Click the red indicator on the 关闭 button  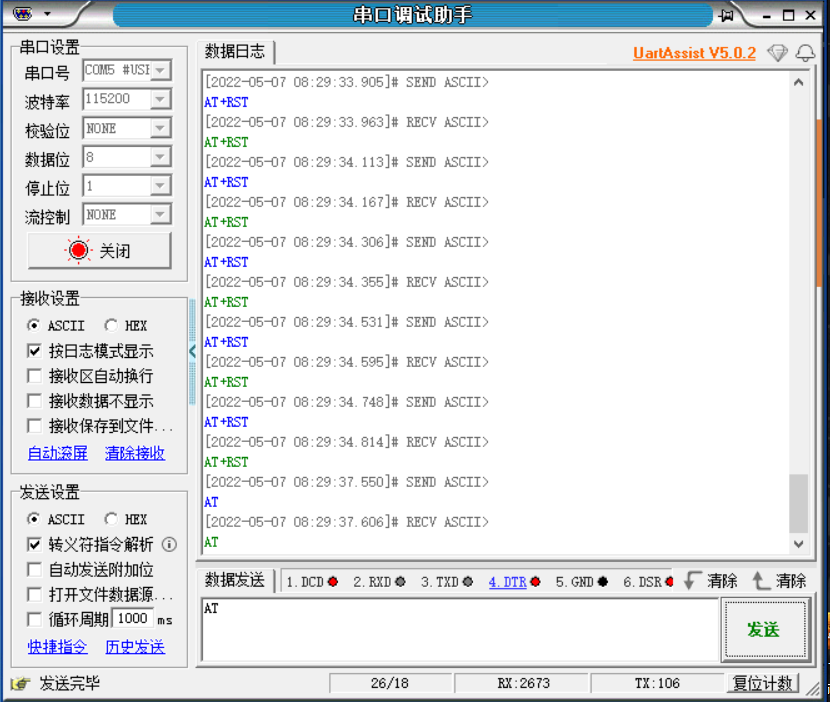click(x=78, y=250)
